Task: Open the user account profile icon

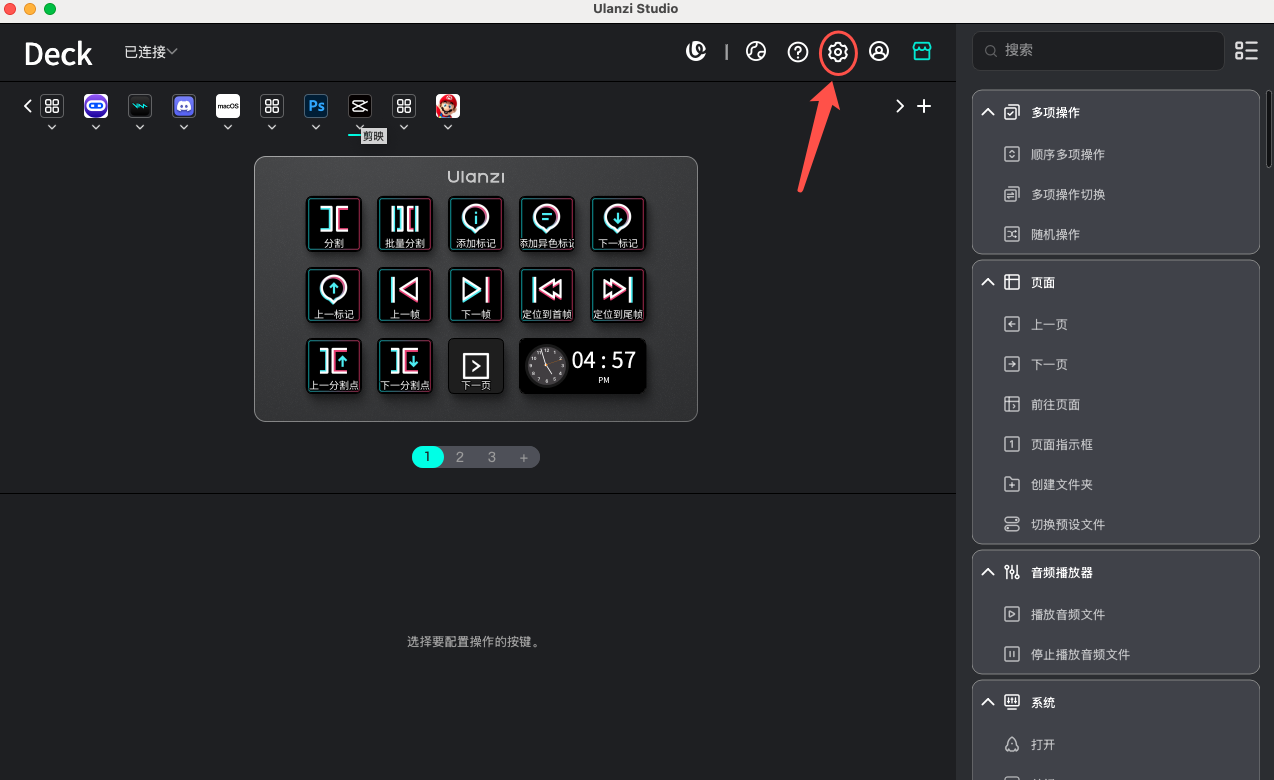Action: click(x=879, y=52)
